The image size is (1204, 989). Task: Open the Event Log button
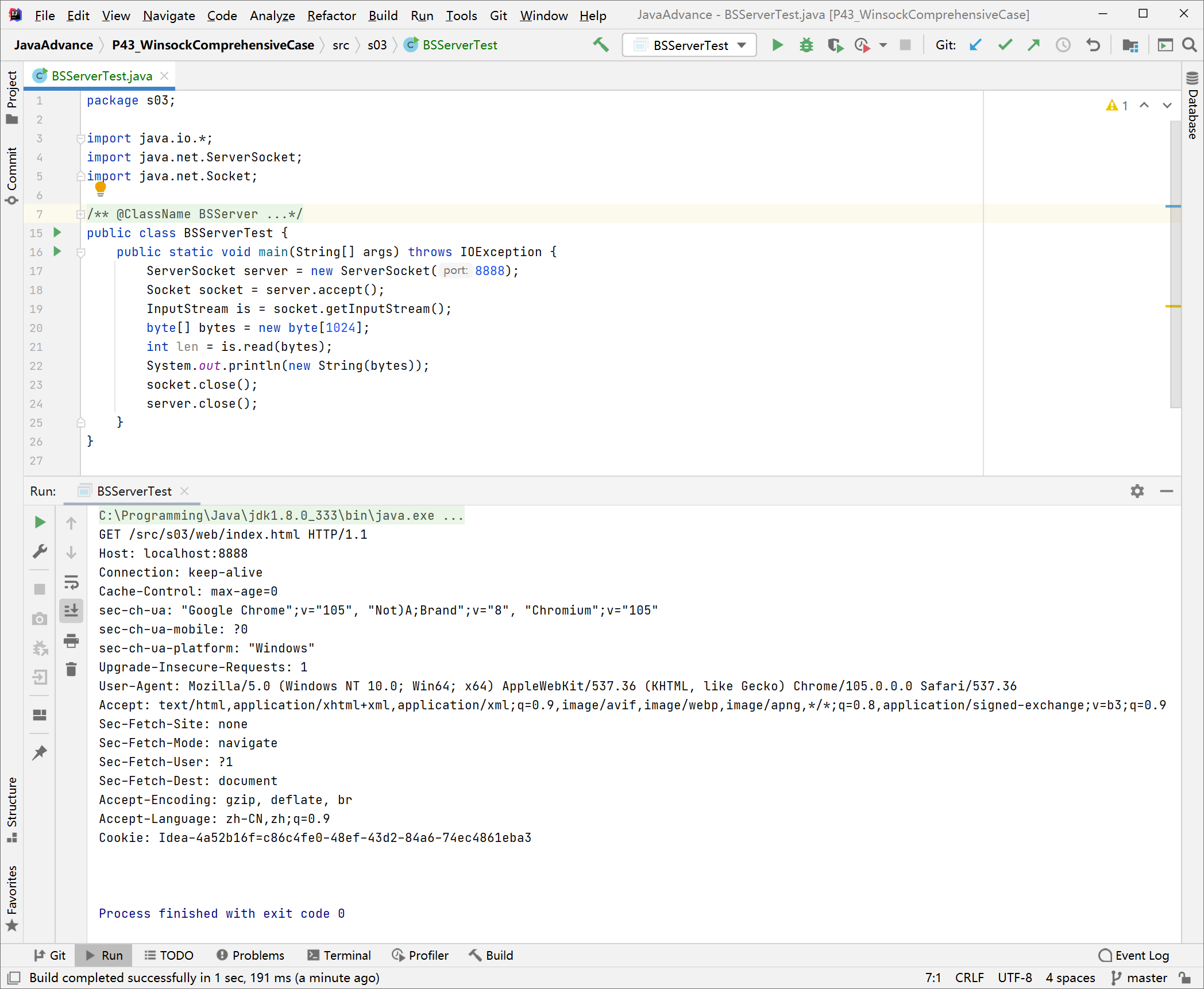(1133, 955)
